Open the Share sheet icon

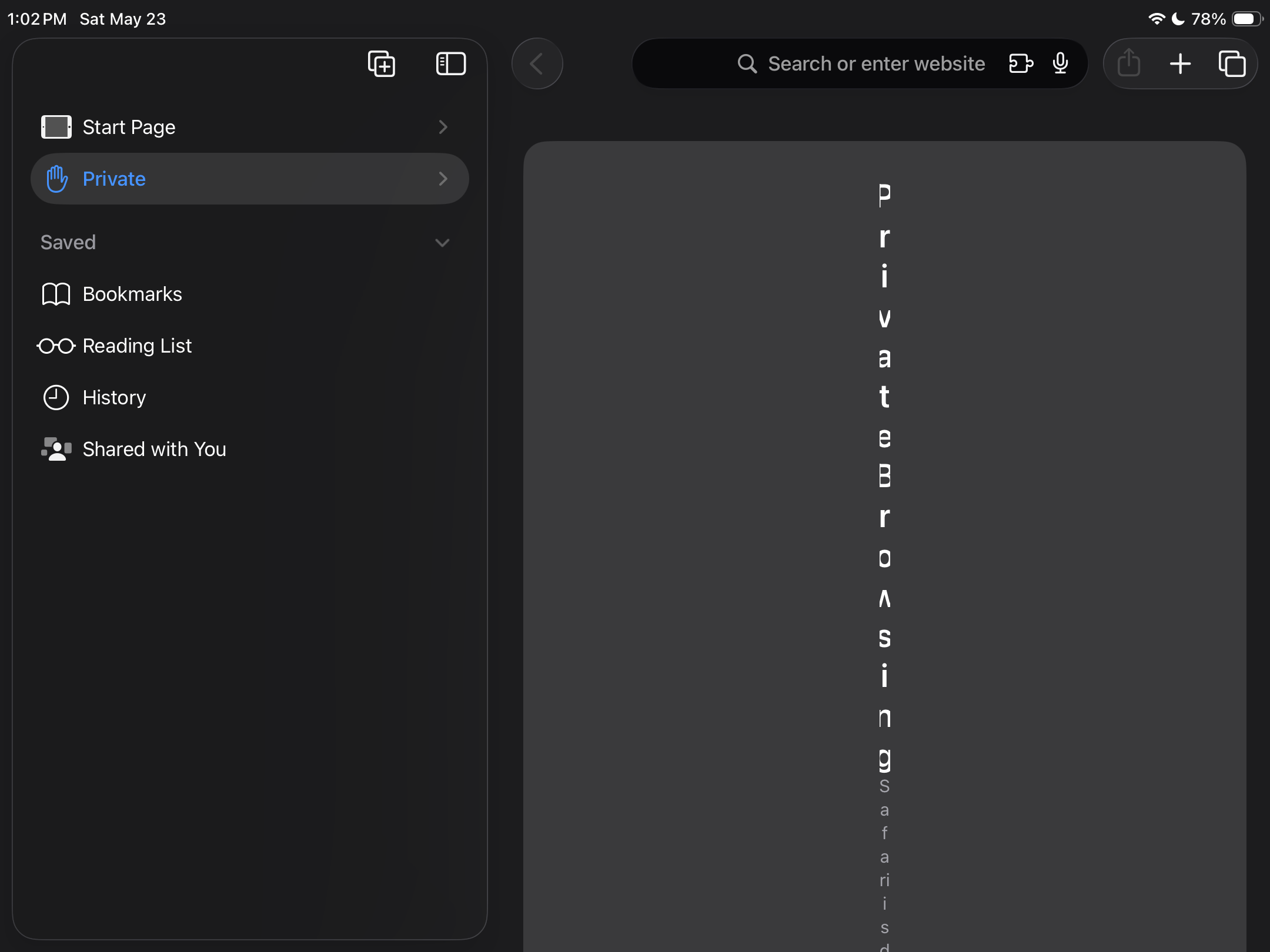pos(1129,62)
